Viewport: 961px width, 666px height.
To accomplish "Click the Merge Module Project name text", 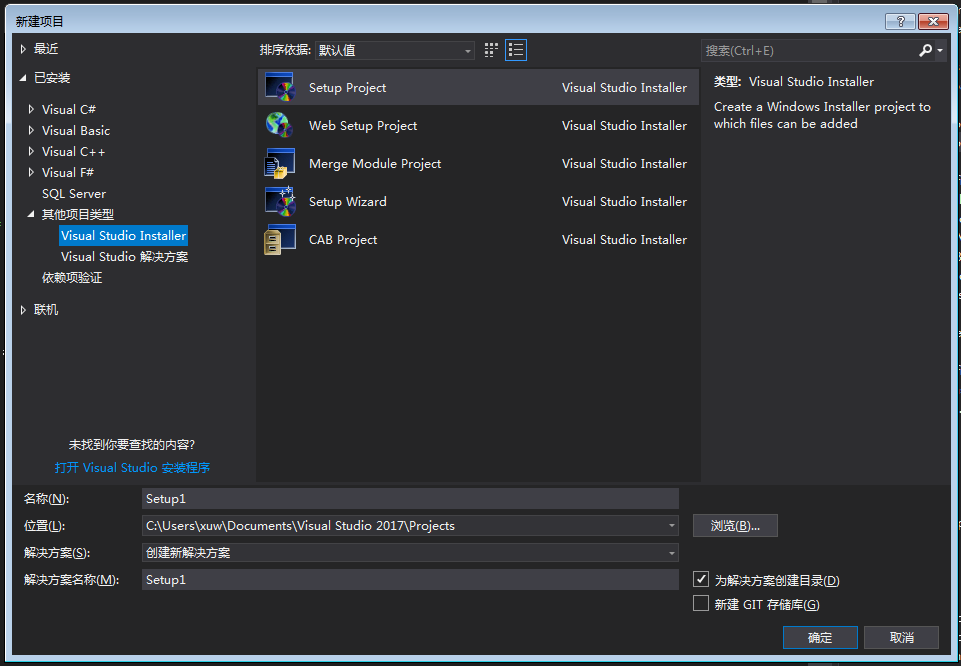I will click(375, 164).
